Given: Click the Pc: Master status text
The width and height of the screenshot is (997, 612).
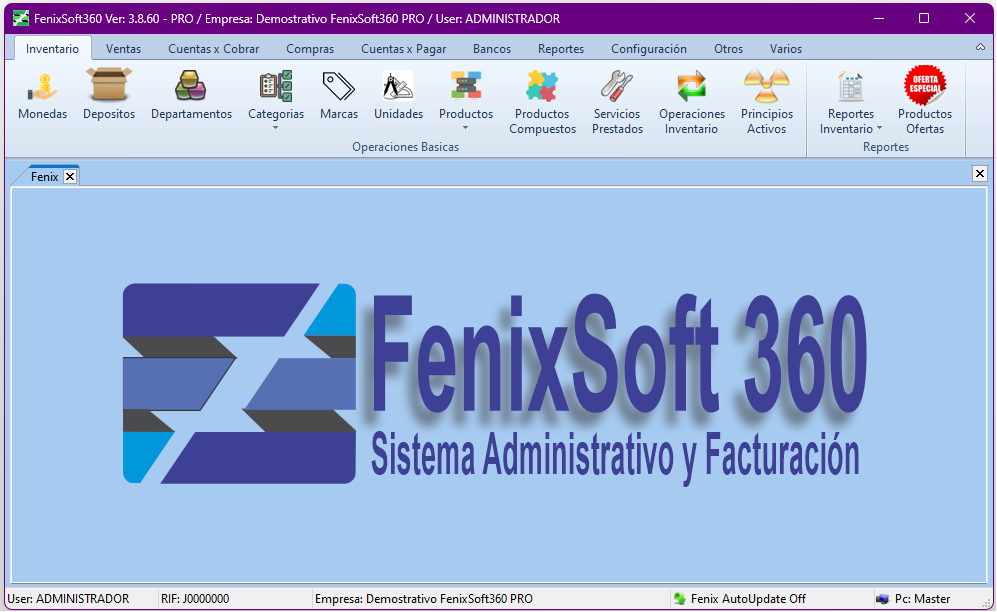Looking at the screenshot, I should point(923,599).
